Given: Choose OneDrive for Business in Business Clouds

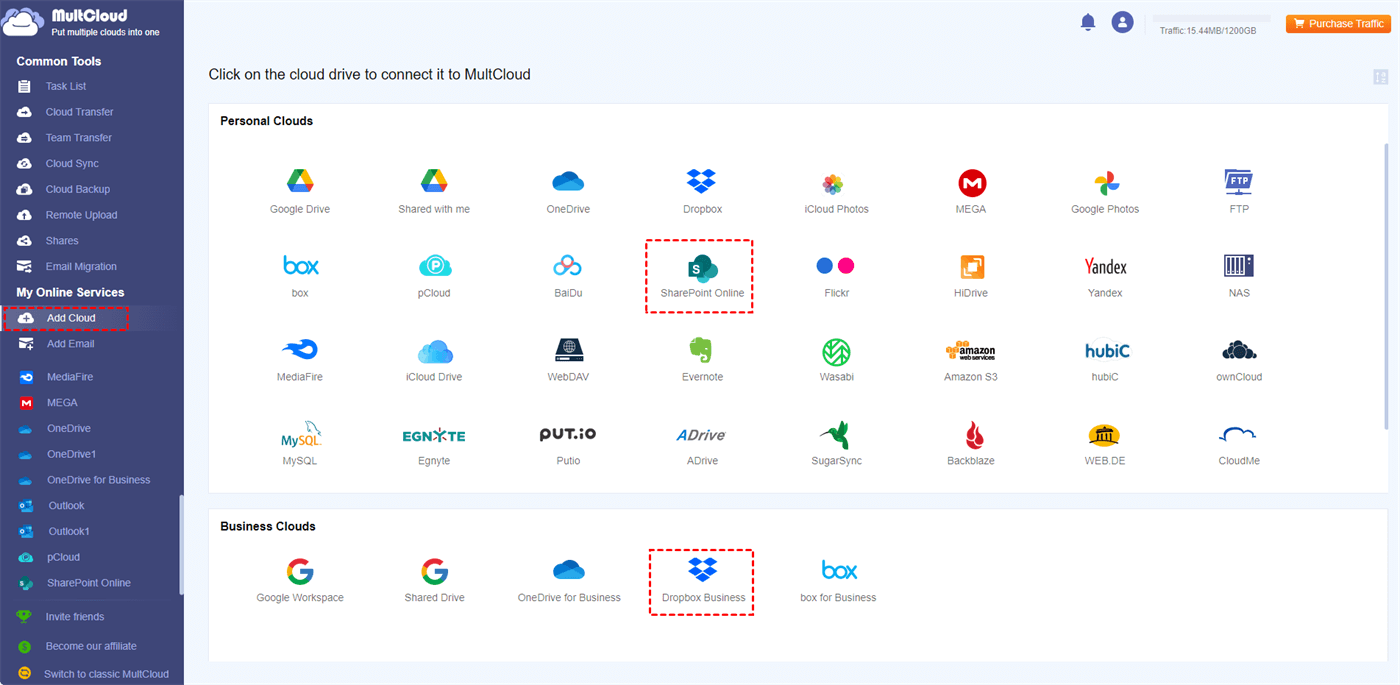Looking at the screenshot, I should [x=568, y=580].
